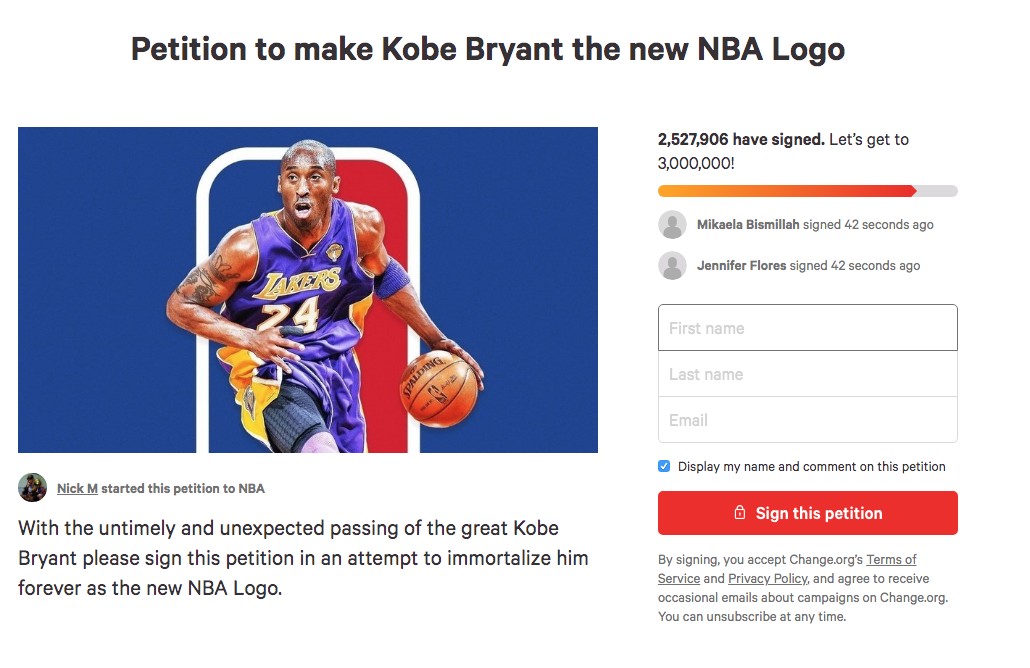Screen dimensions: 1030x668
Task: Click the Mikaela Bismillah signer name
Action: [x=748, y=225]
